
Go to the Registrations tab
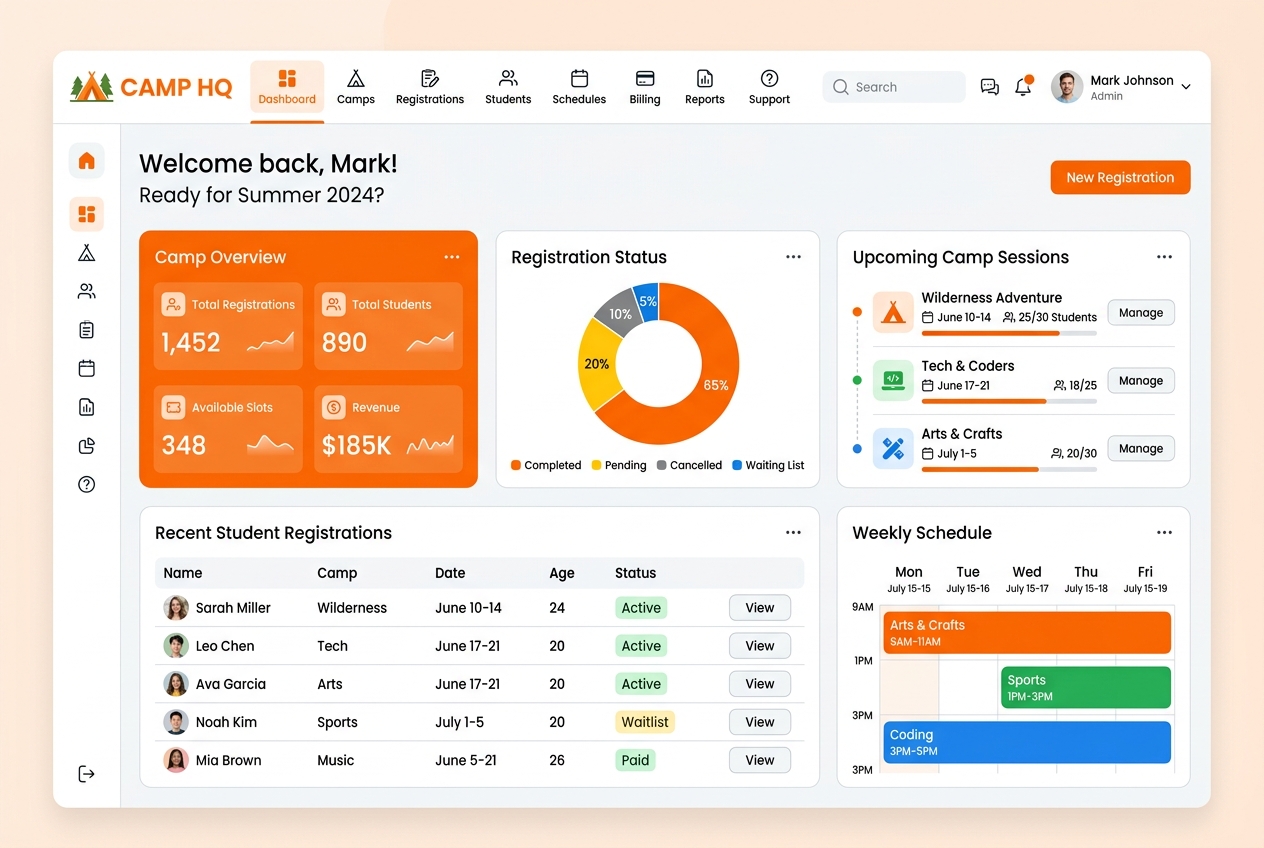(x=430, y=88)
